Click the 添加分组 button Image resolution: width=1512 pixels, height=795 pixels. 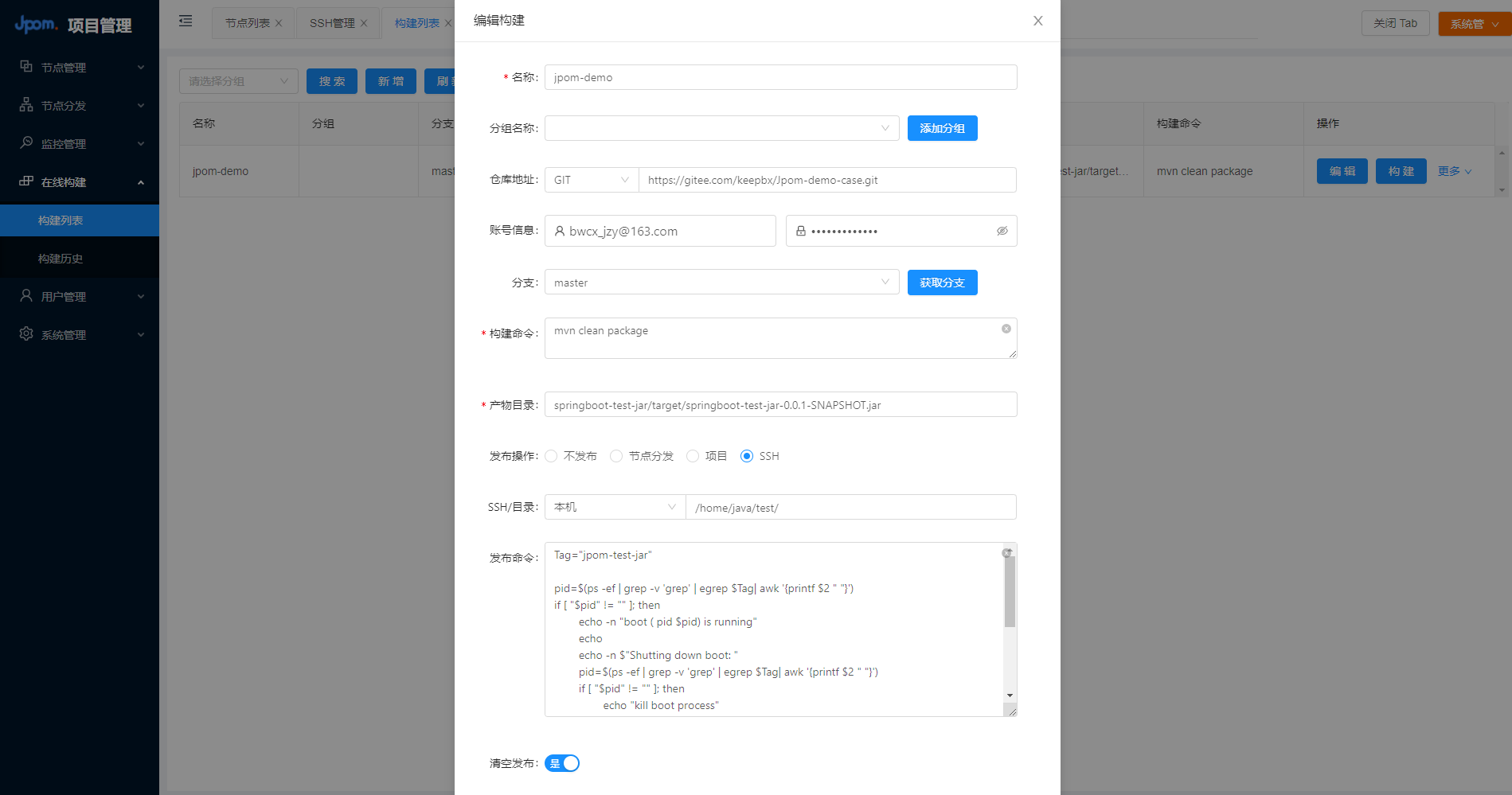pyautogui.click(x=942, y=128)
